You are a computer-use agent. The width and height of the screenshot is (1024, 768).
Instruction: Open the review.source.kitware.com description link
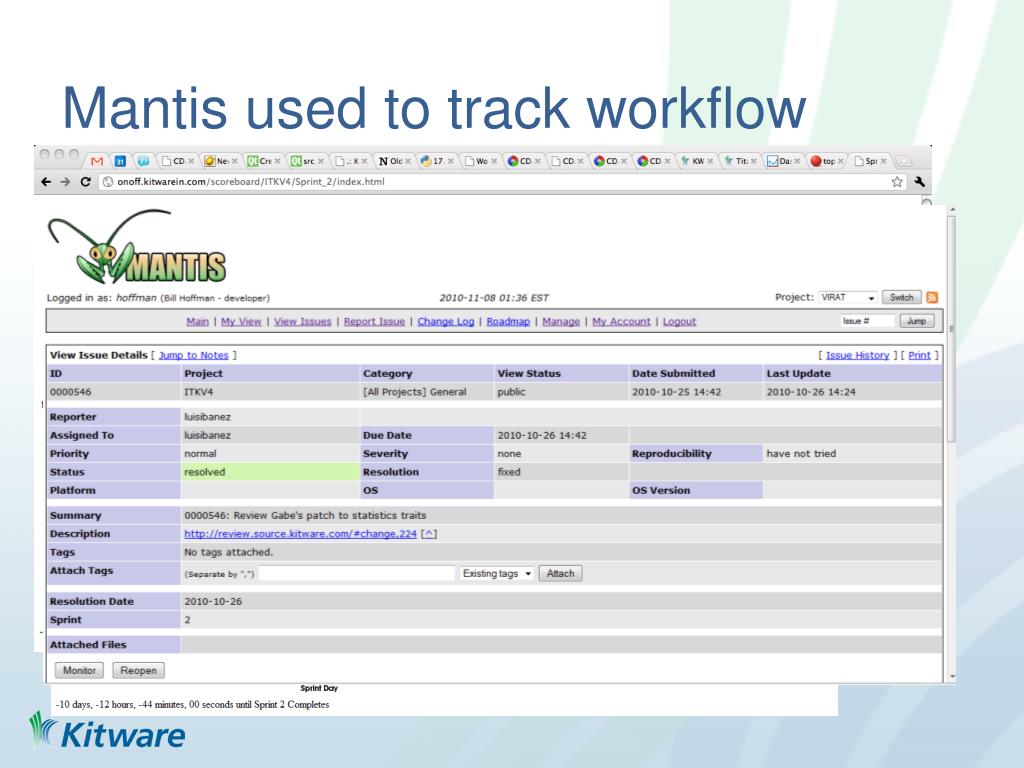(x=300, y=534)
